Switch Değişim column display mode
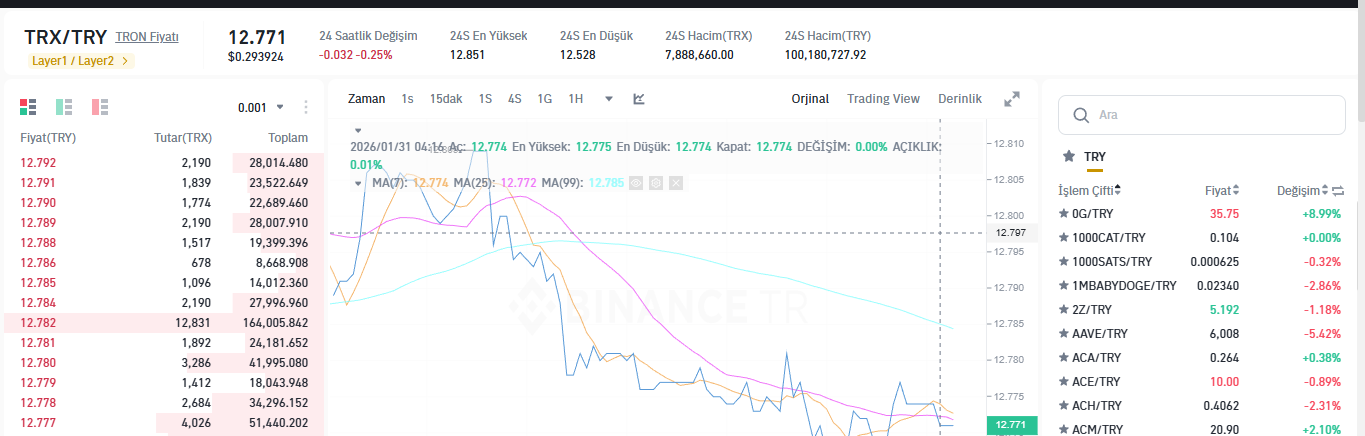This screenshot has height=436, width=1365. [x=1339, y=190]
